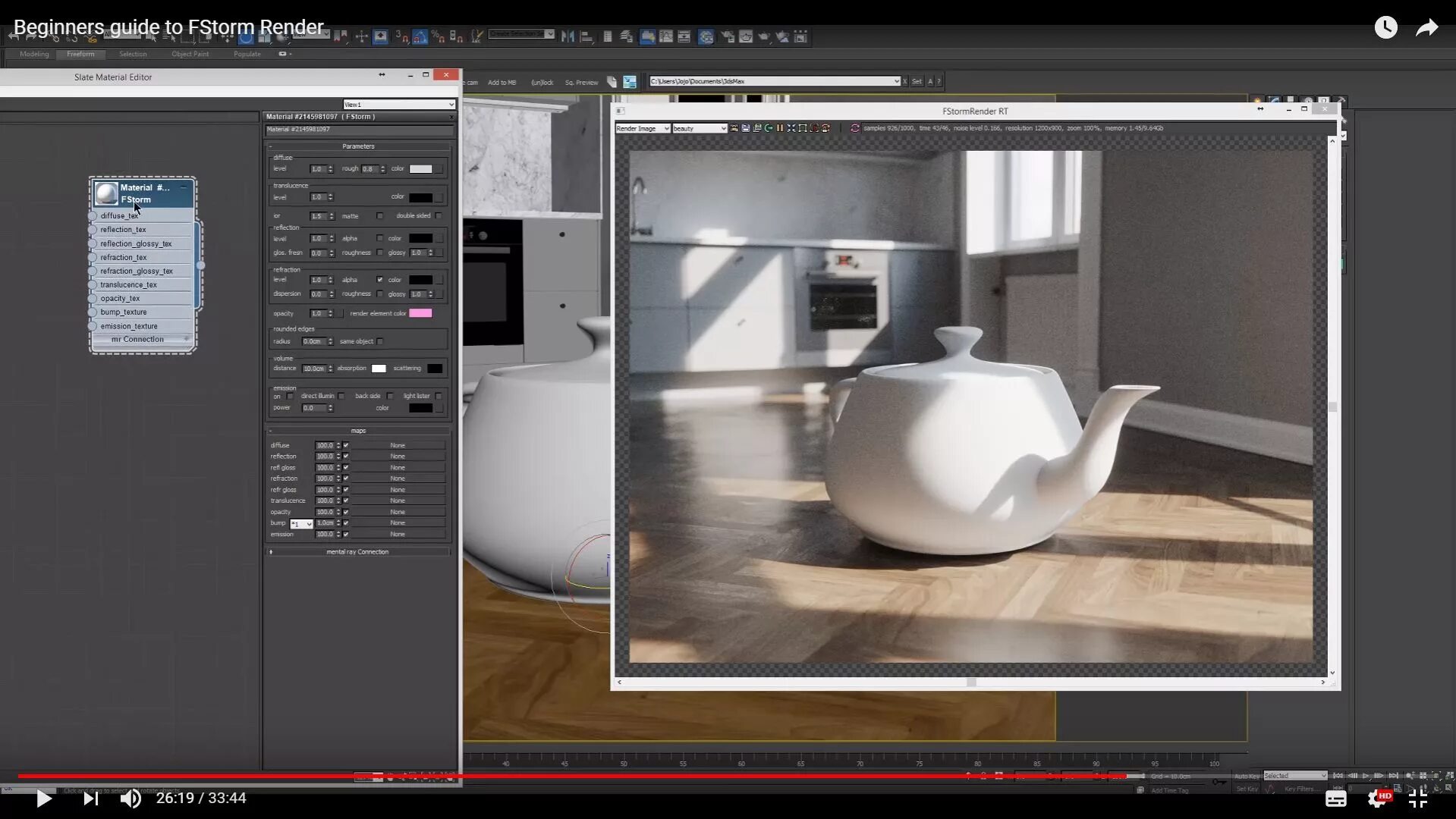Viewport: 1456px width, 819px height.
Task: Click the Sq. Preview button
Action: click(581, 82)
